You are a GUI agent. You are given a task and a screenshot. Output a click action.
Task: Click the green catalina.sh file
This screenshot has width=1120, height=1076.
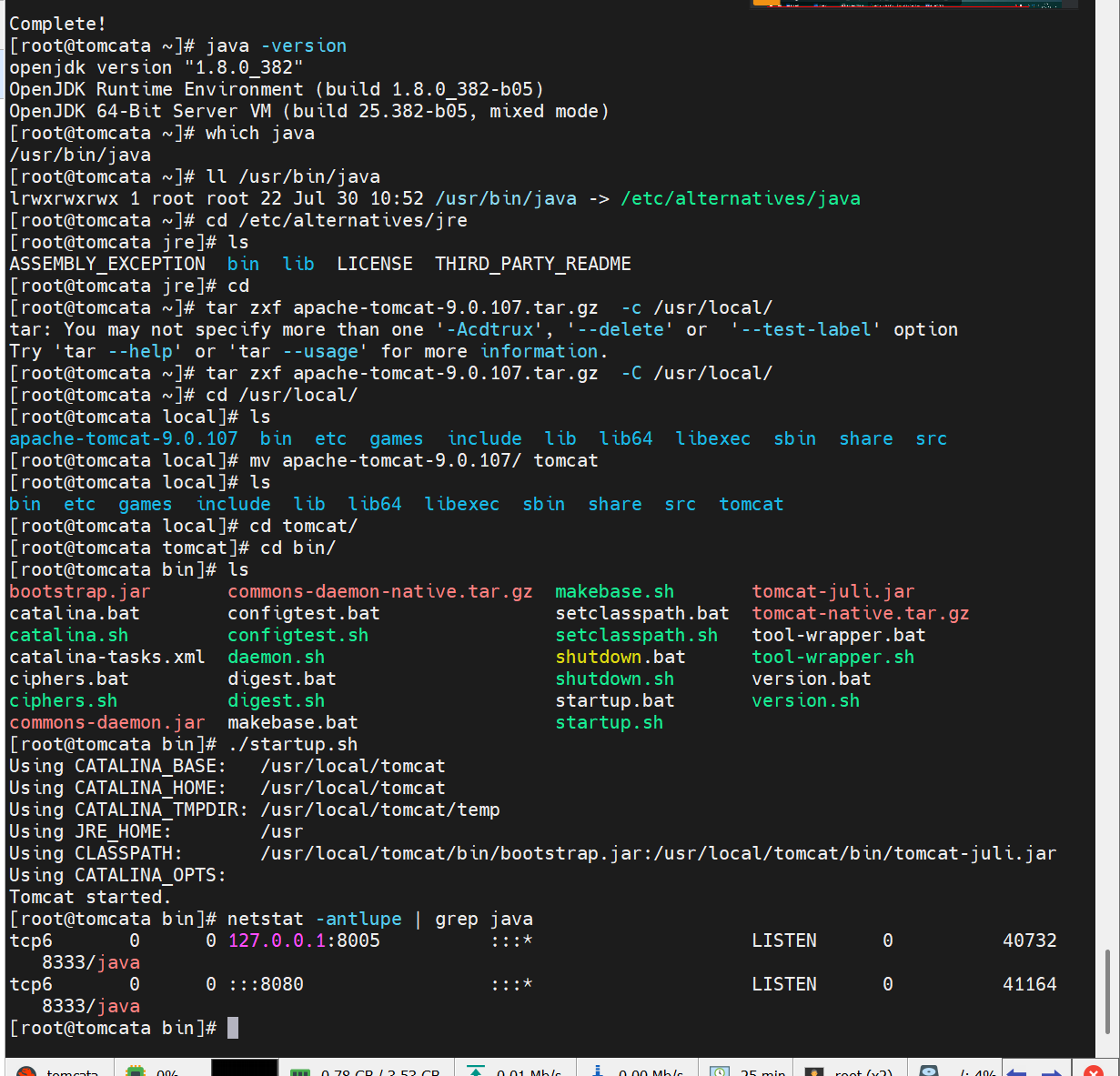pyautogui.click(x=69, y=635)
